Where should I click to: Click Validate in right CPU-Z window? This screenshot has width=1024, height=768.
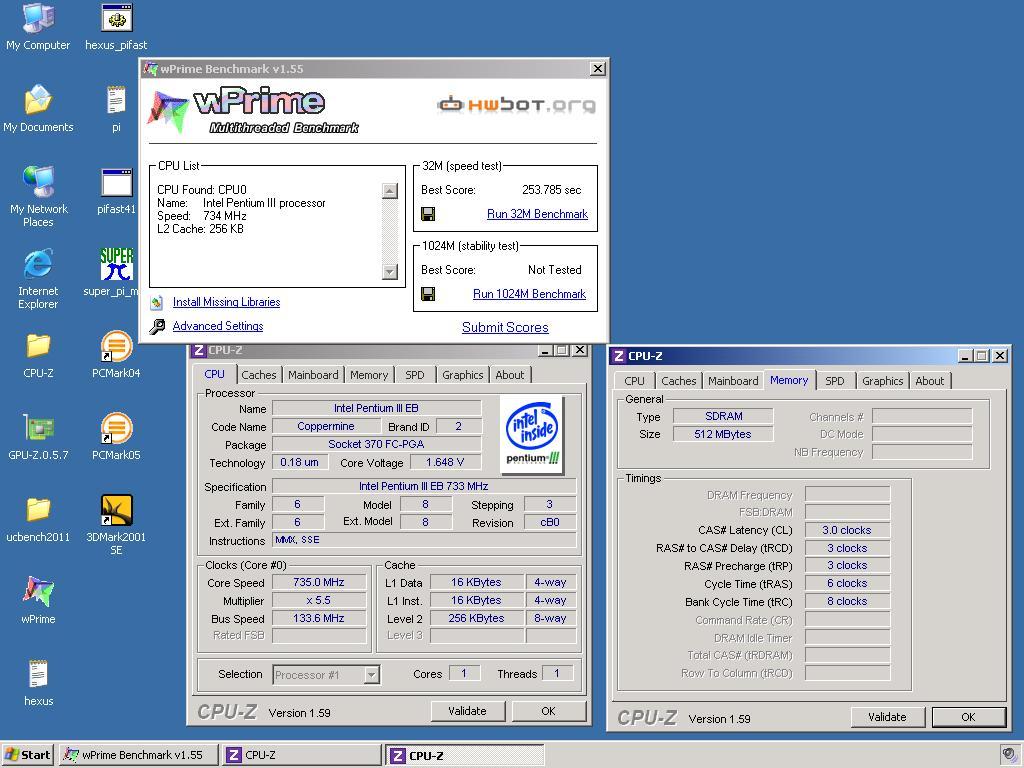888,717
